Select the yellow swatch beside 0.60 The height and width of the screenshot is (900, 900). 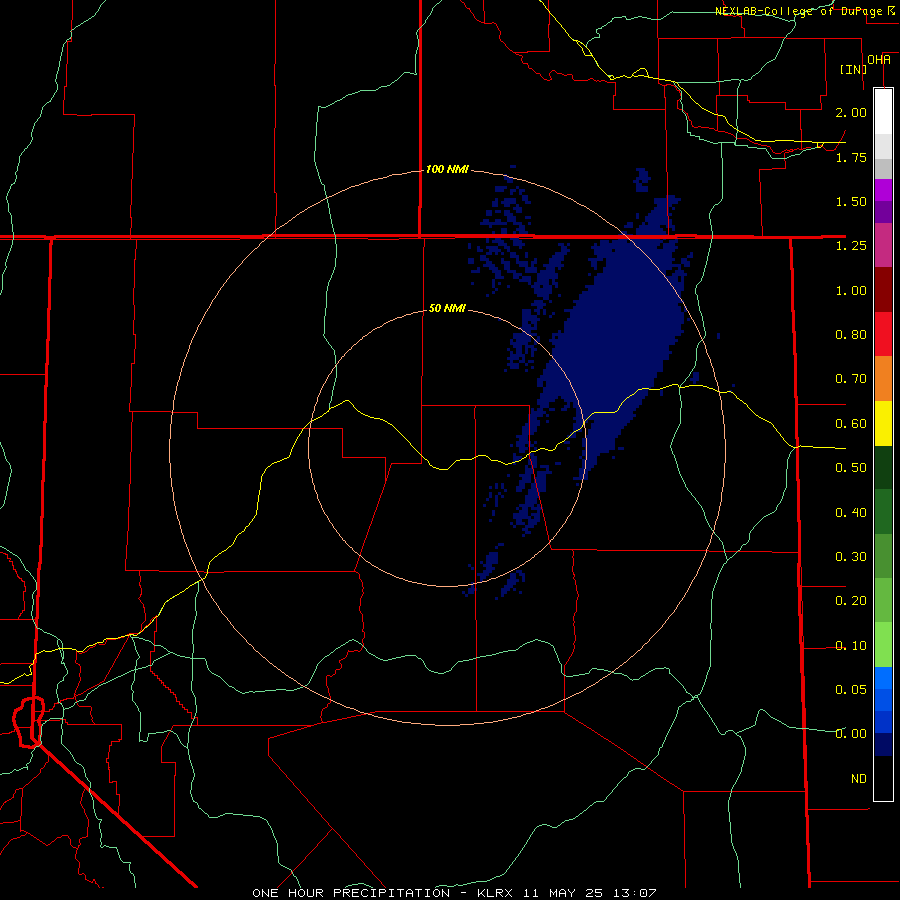[x=883, y=423]
